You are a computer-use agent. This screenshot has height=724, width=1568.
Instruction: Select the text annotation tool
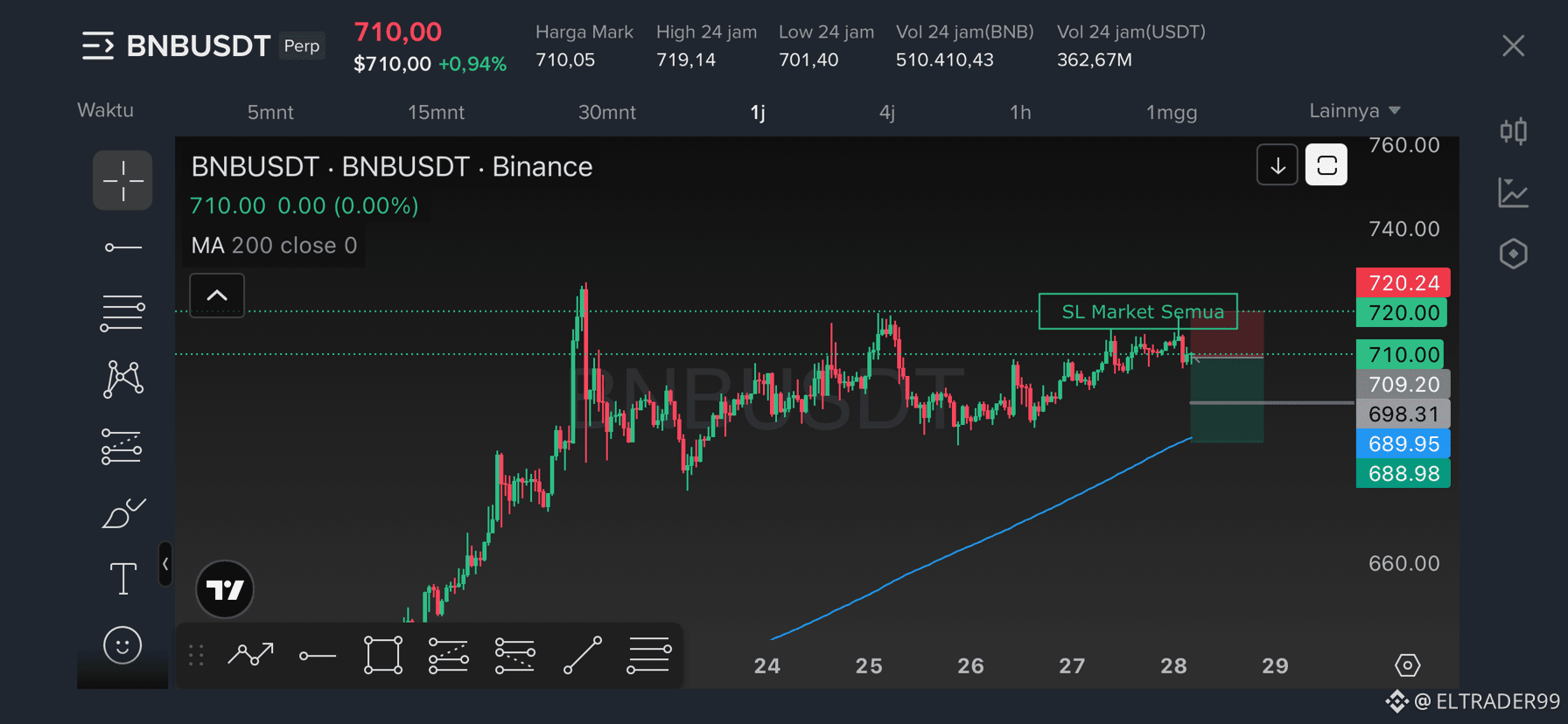click(123, 578)
